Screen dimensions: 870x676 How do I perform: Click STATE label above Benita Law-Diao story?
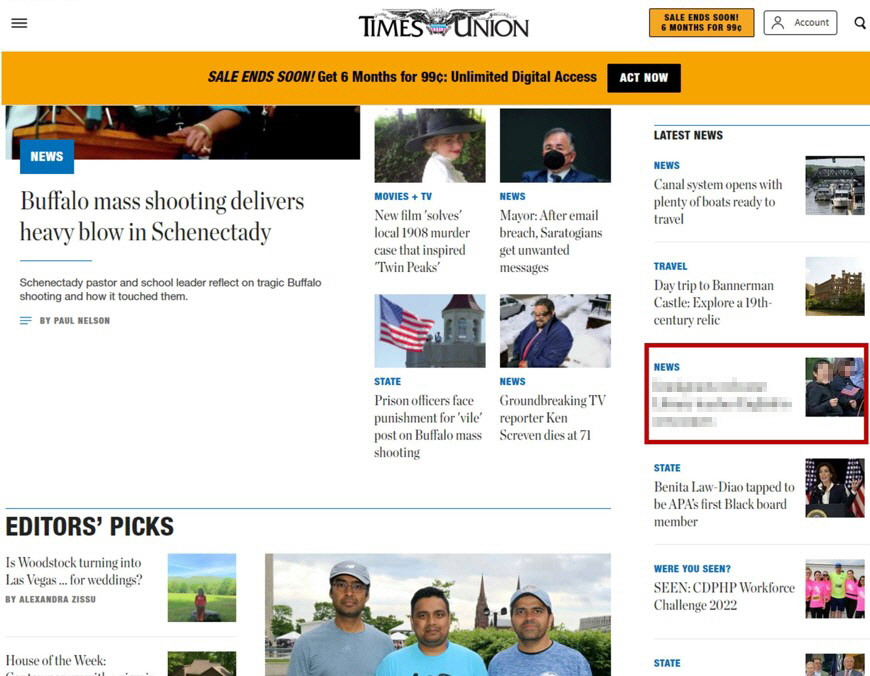tap(667, 468)
